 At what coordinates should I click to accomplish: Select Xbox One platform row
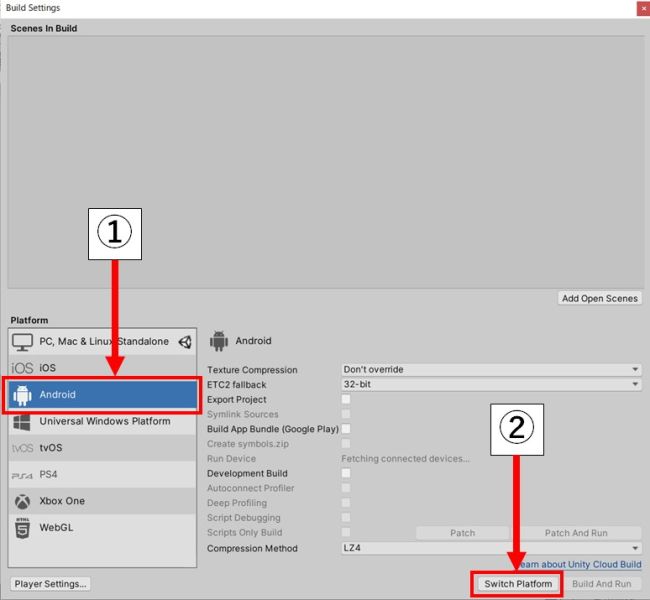[102, 501]
